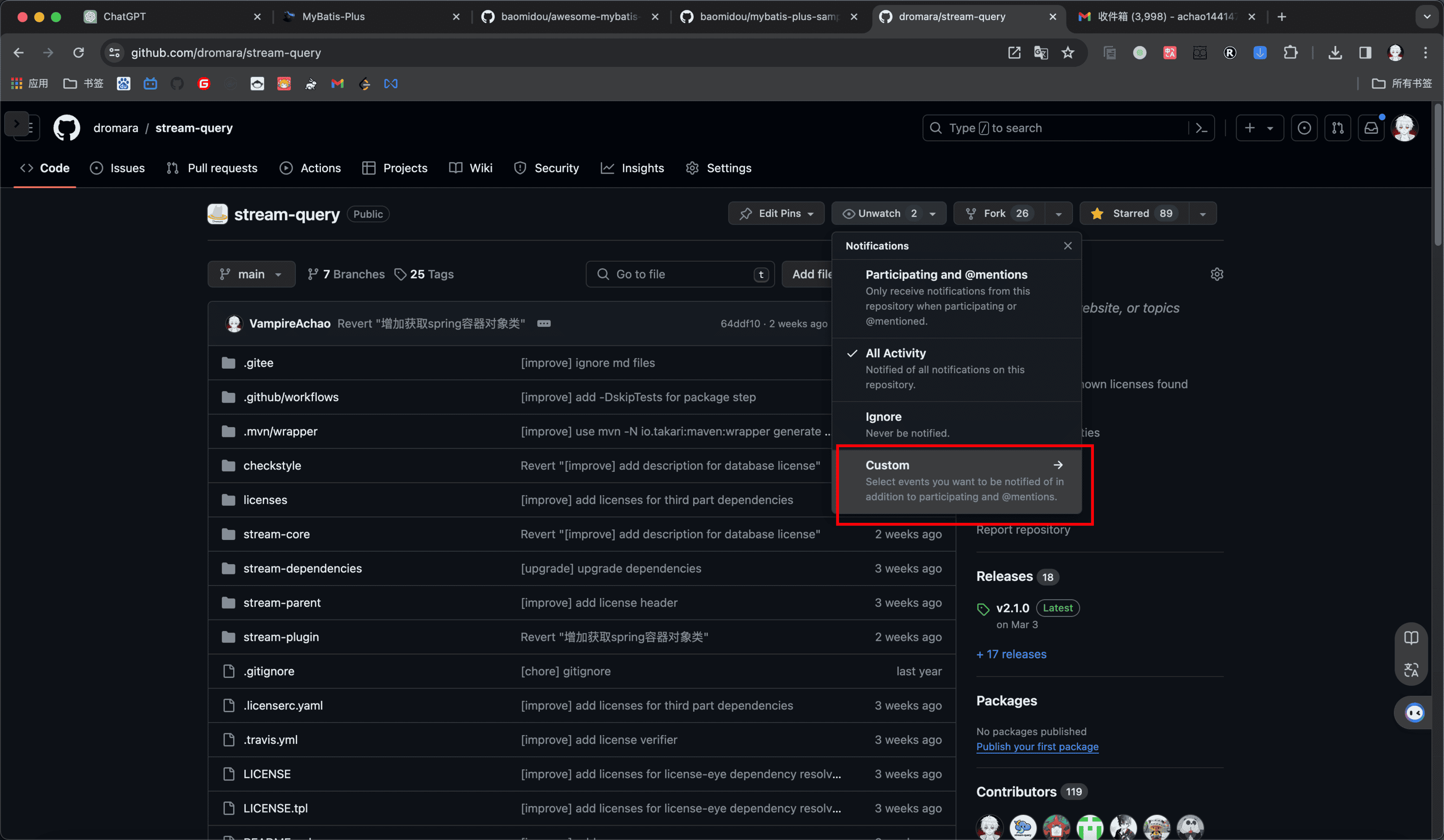The height and width of the screenshot is (840, 1444).
Task: Expand the commit message ellipsis button
Action: (544, 324)
